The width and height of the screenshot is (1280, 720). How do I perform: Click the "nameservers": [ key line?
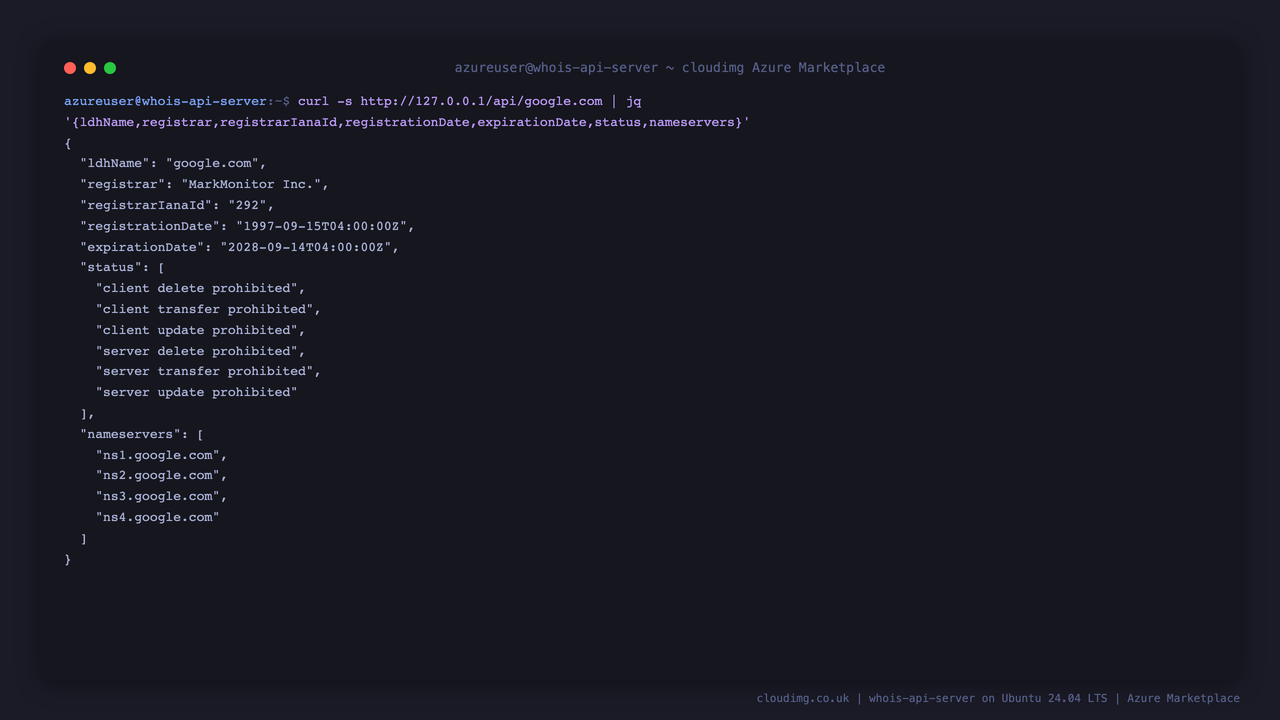[142, 434]
